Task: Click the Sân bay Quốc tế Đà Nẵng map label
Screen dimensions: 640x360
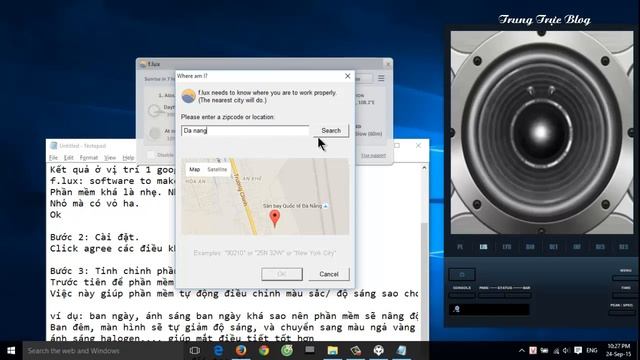Action: click(x=292, y=206)
